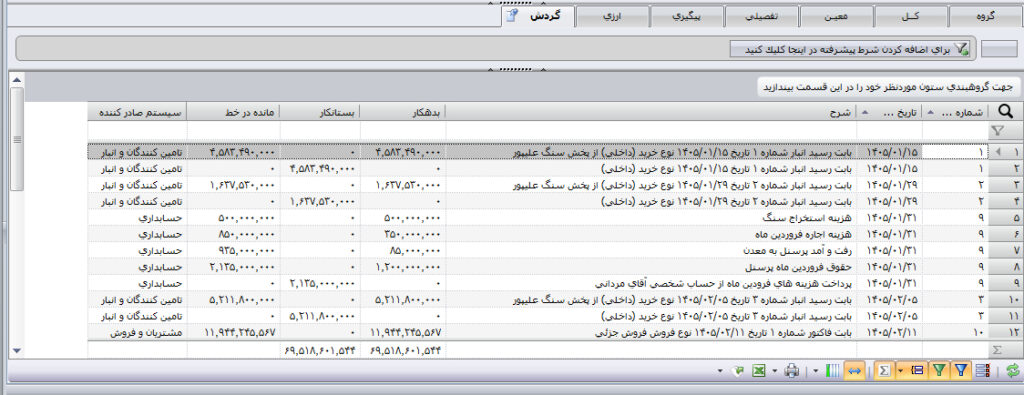
Task: Click the سیستم صادر کننده column header
Action: [x=138, y=112]
